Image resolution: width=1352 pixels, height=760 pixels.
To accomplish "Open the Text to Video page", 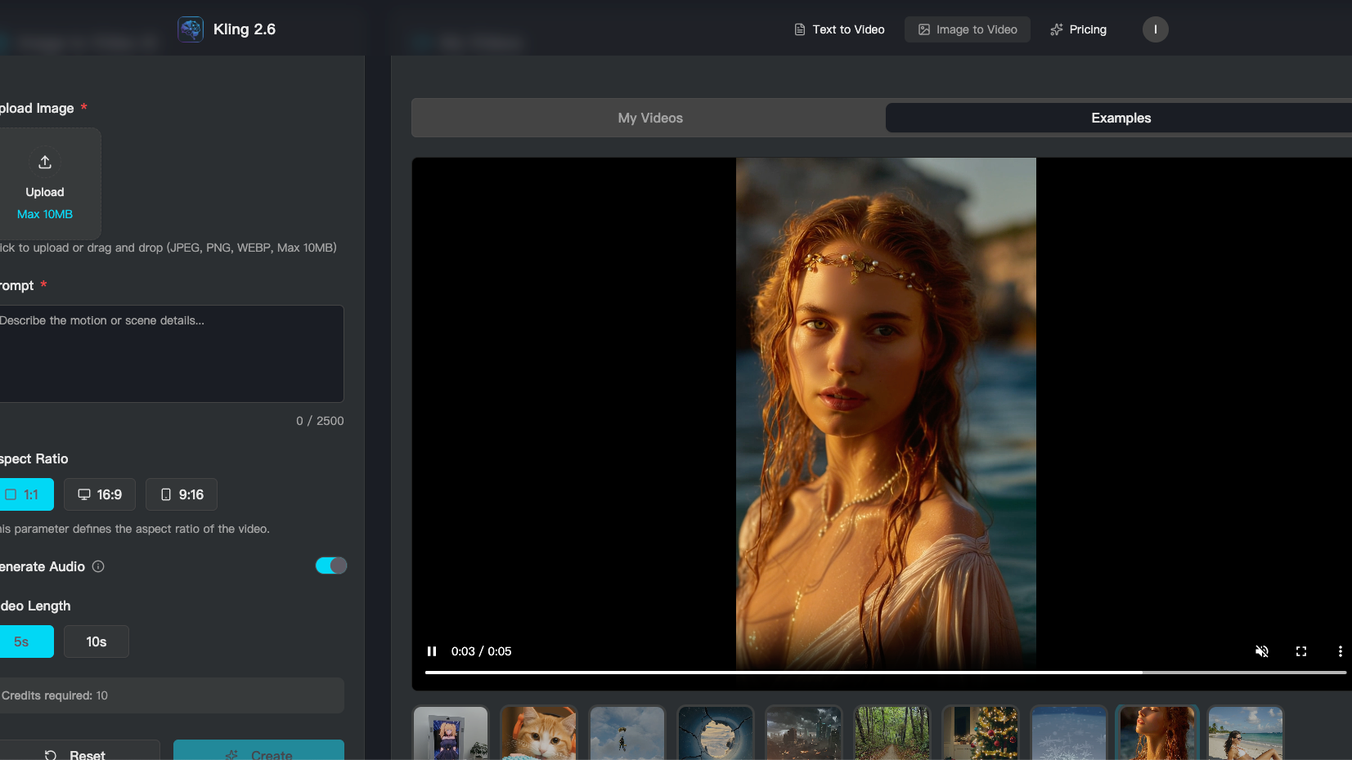I will coord(839,29).
